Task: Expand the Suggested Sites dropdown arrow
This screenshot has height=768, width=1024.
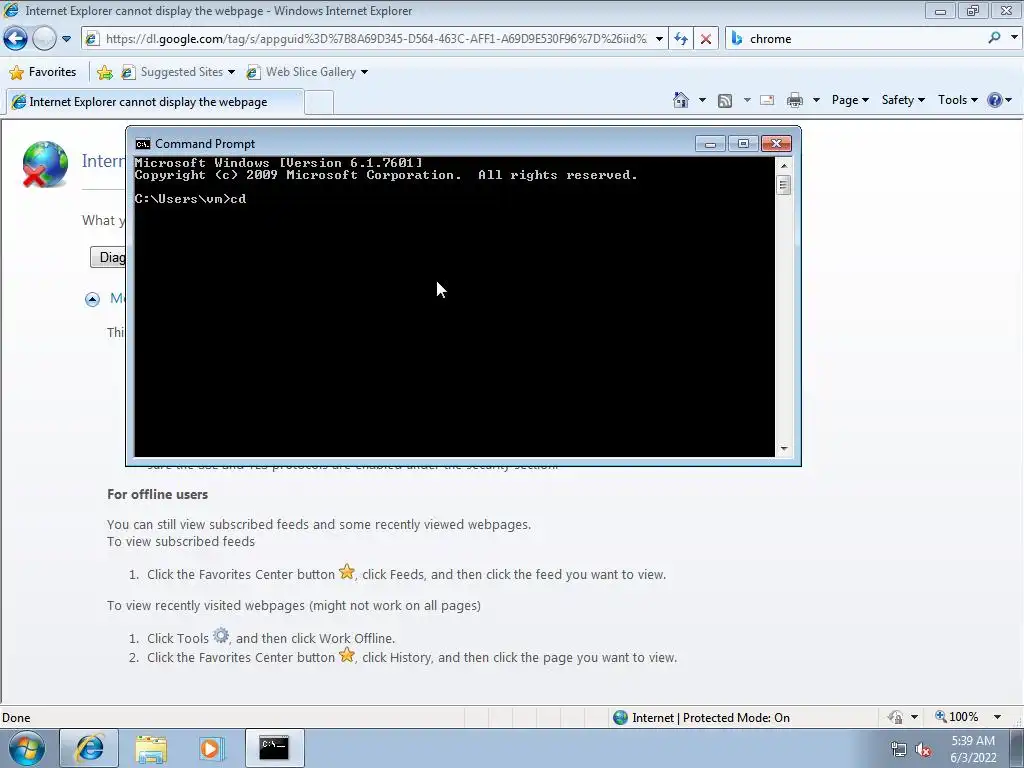Action: (231, 72)
